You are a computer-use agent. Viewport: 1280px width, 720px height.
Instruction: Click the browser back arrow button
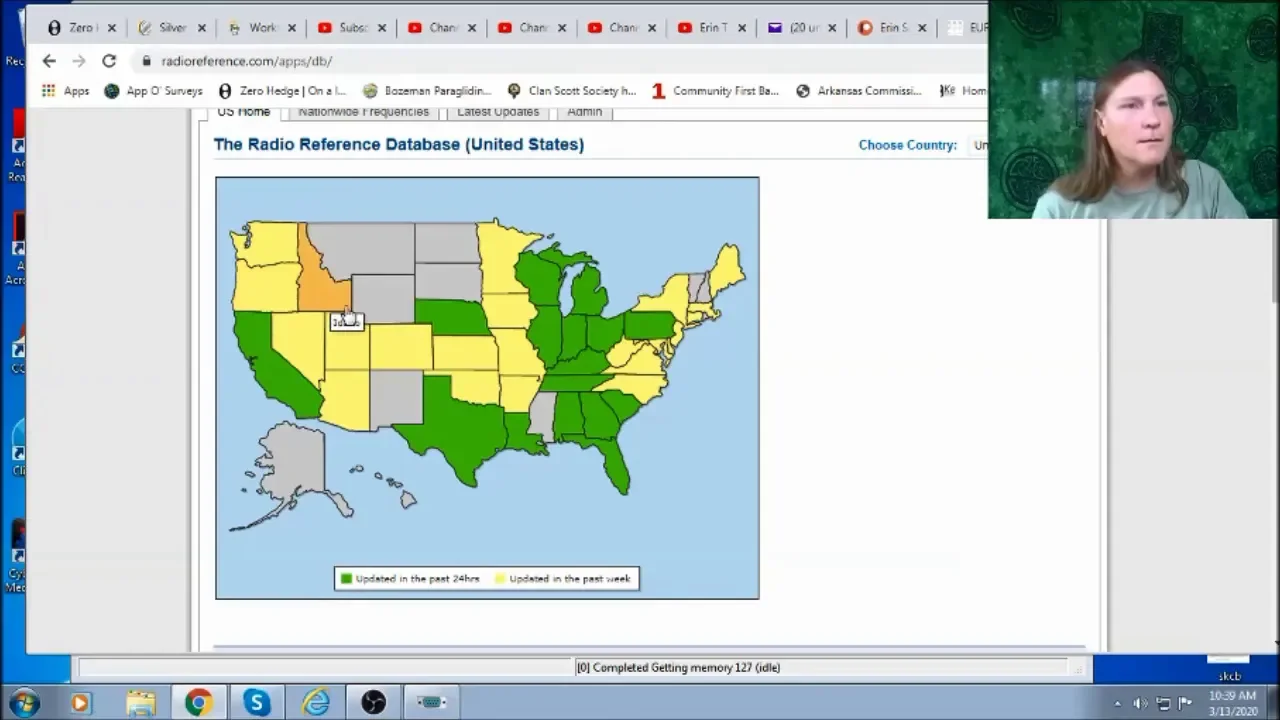coord(49,61)
